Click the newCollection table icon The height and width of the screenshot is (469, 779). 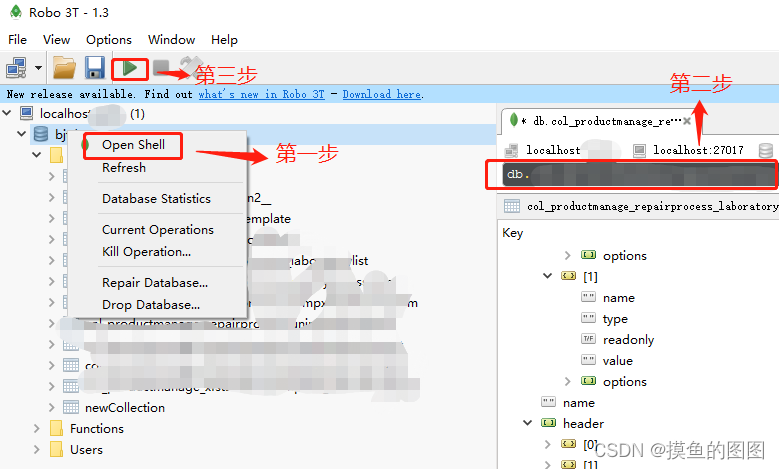pyautogui.click(x=71, y=407)
